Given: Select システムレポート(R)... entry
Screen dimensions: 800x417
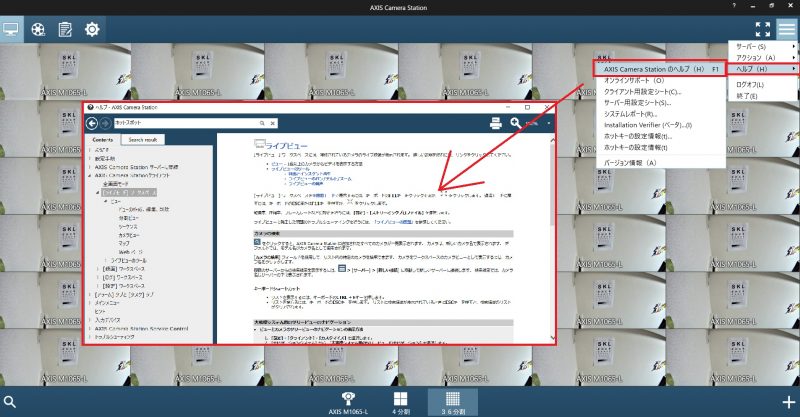Looking at the screenshot, I should [630, 114].
